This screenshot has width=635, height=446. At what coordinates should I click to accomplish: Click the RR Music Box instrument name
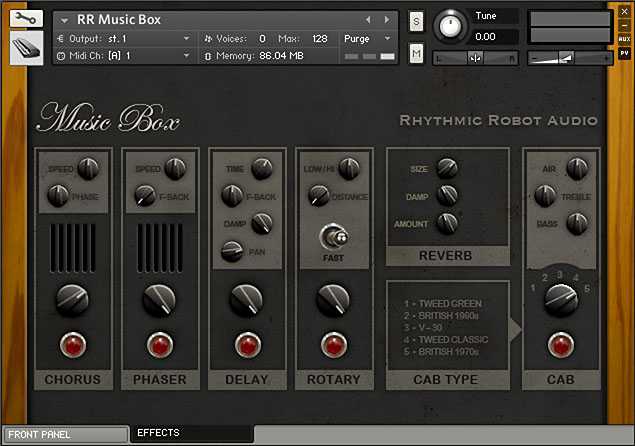coord(119,19)
